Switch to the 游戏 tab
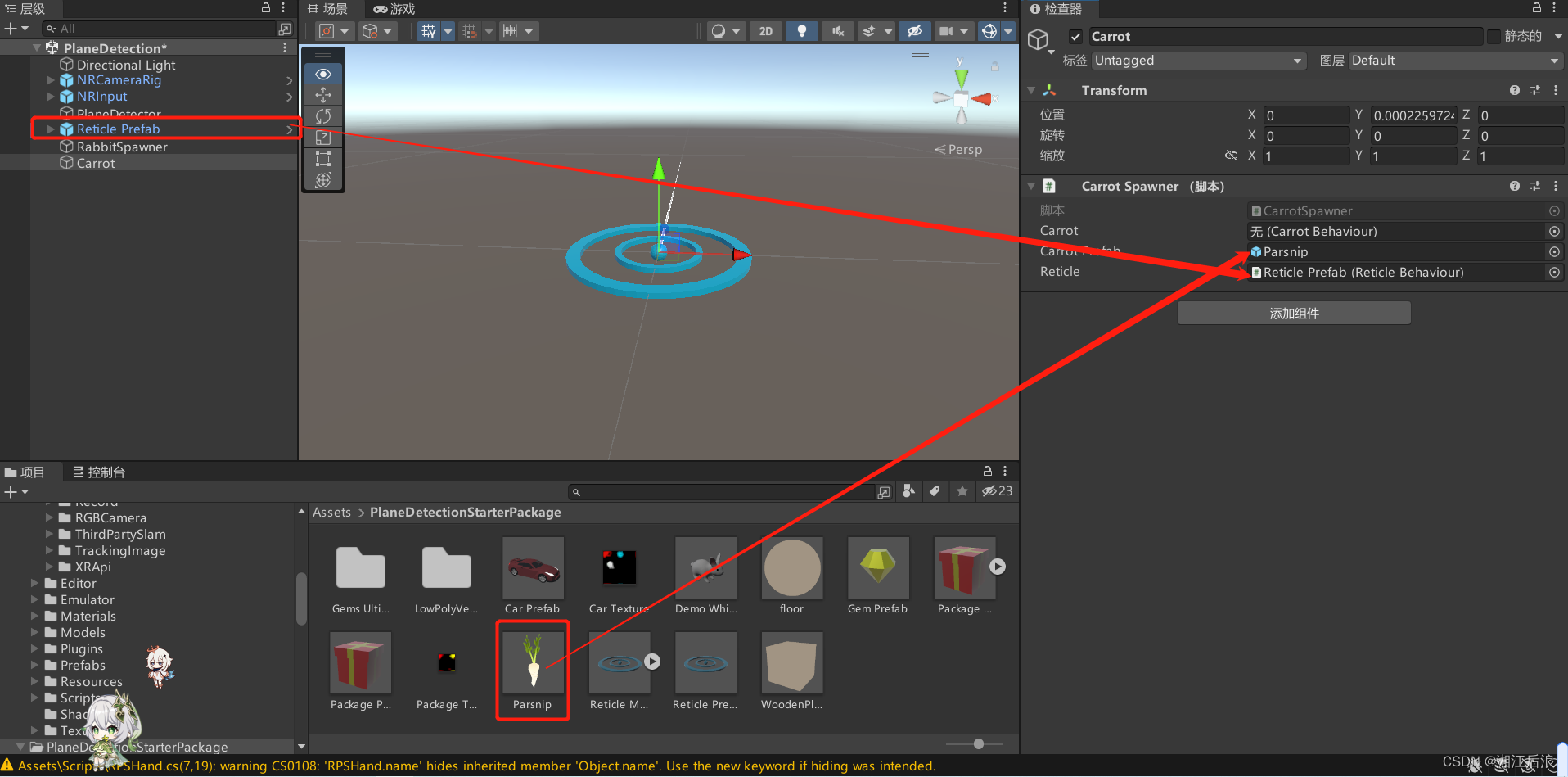 [x=393, y=9]
